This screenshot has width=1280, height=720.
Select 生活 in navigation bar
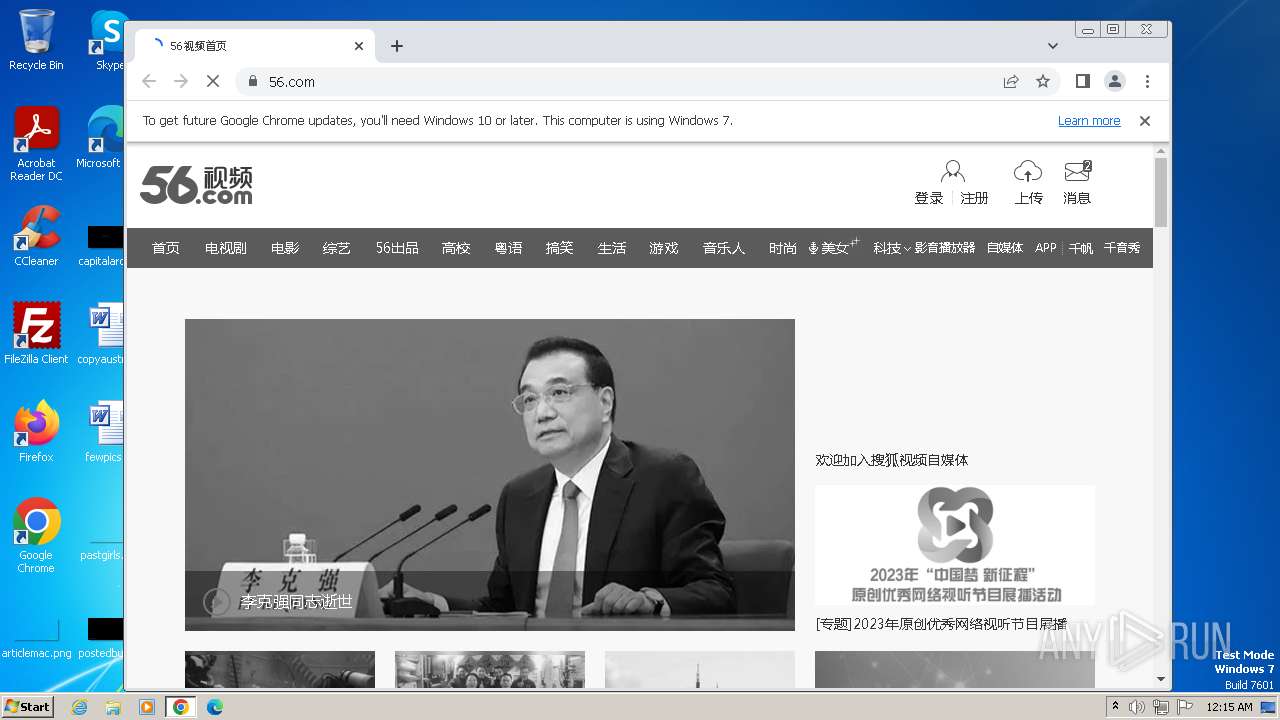click(612, 248)
